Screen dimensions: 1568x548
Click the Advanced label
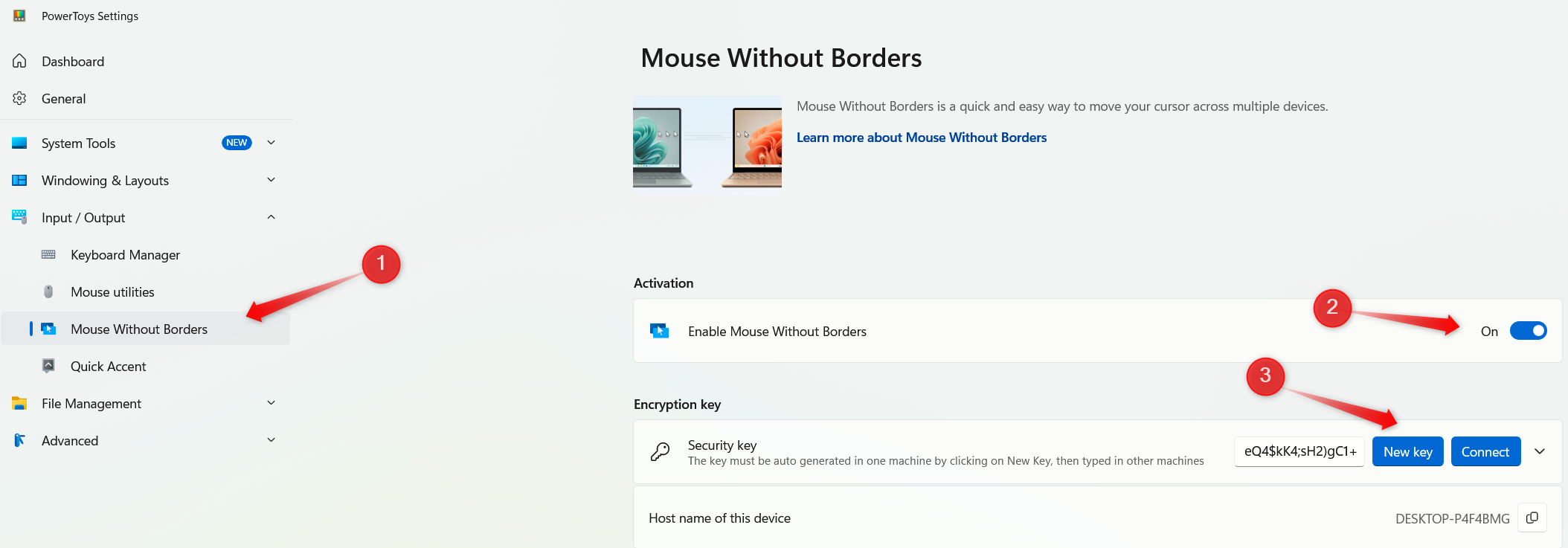tap(69, 440)
